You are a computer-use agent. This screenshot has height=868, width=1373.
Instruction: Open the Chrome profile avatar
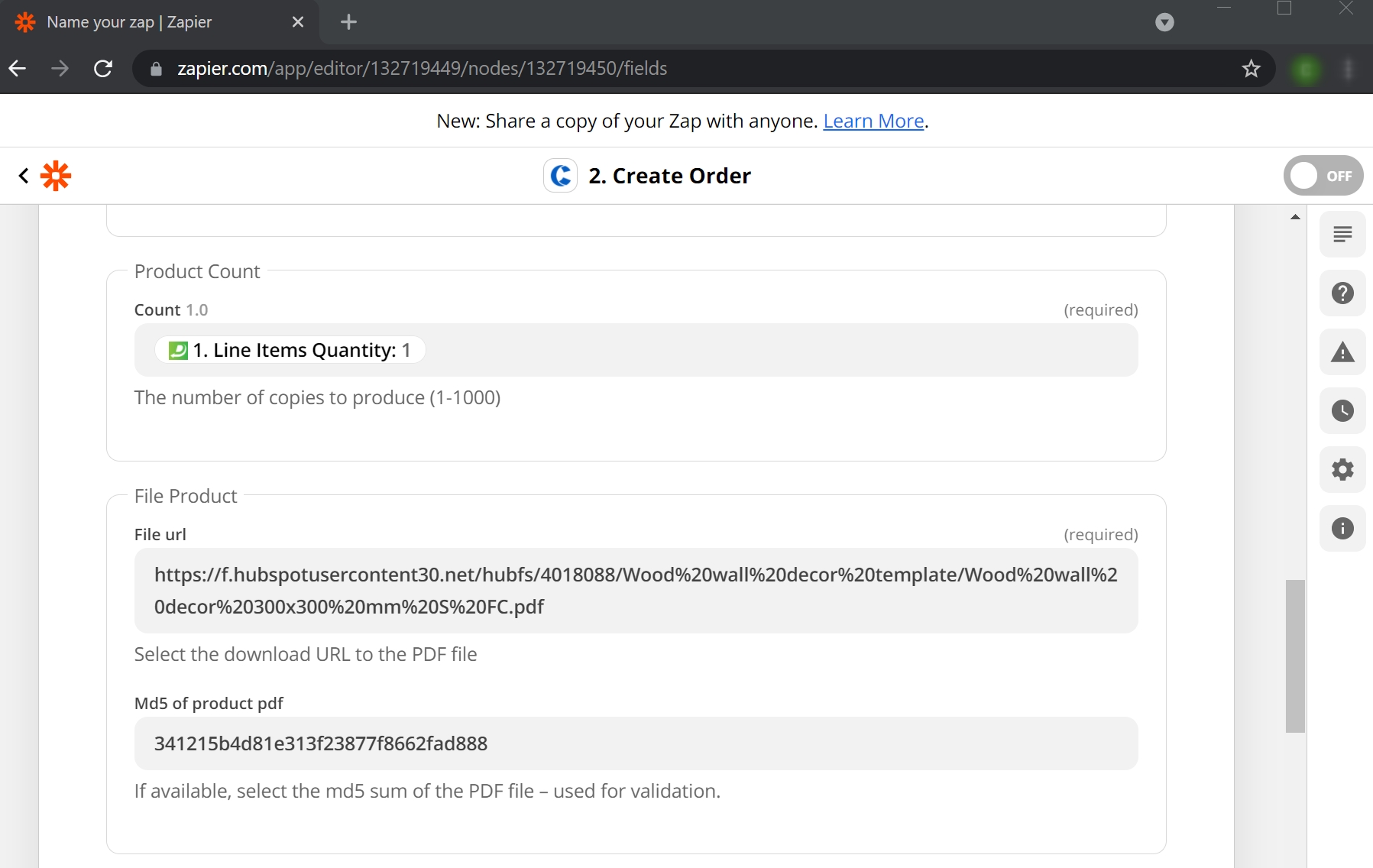(1306, 69)
